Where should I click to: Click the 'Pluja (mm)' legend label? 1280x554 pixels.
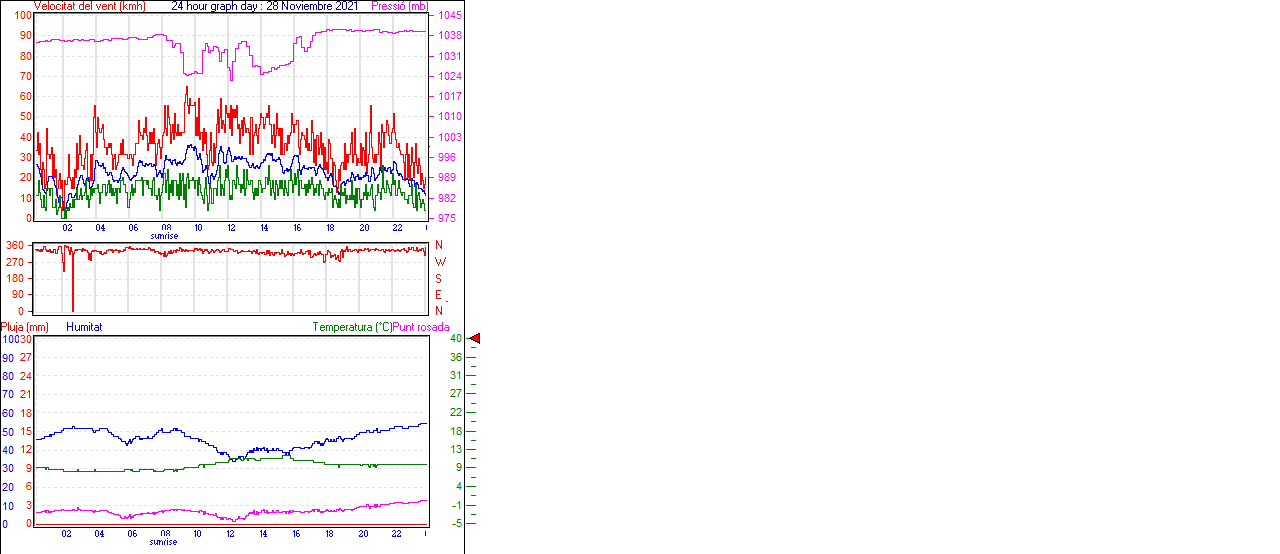(x=24, y=327)
